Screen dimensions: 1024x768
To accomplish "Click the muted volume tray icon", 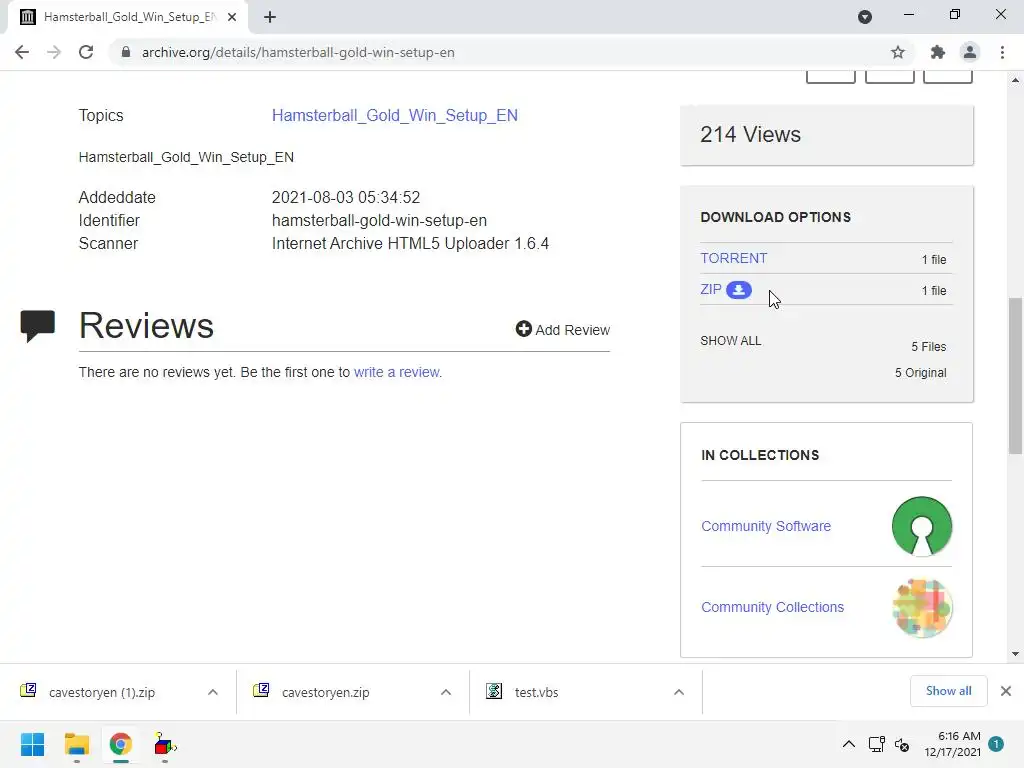I will (902, 744).
